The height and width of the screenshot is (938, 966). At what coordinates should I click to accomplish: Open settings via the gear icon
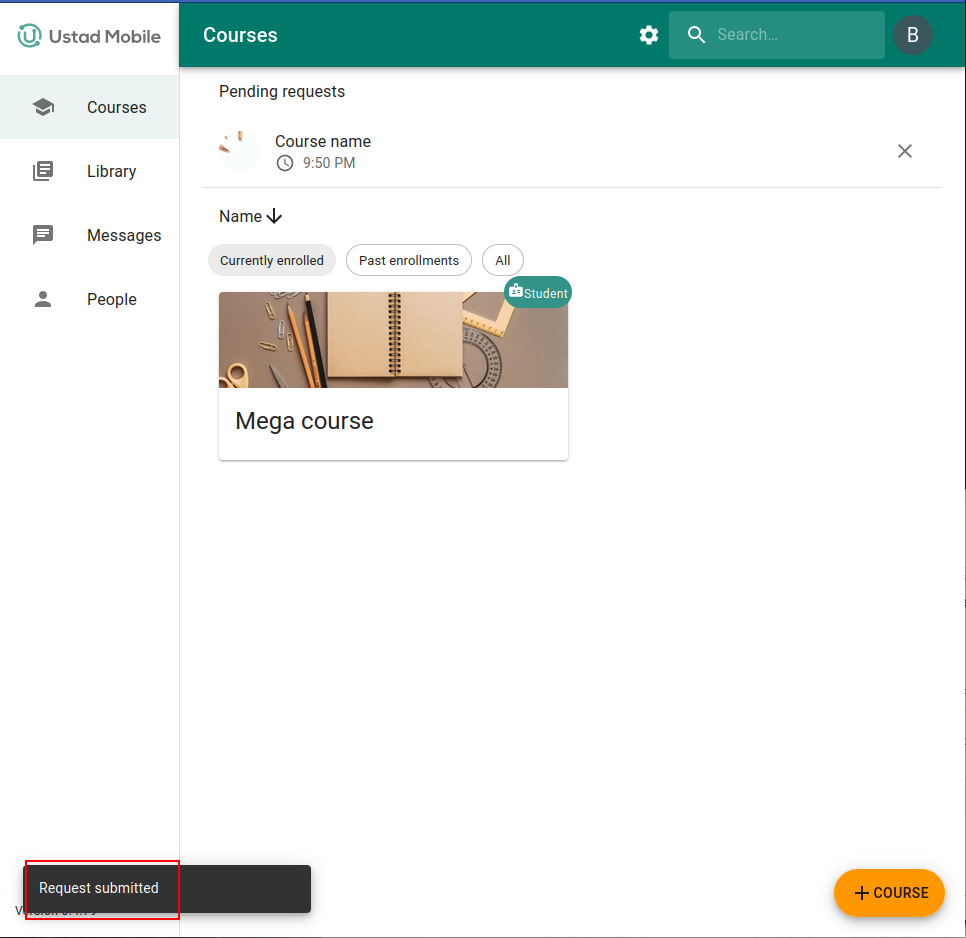point(649,35)
